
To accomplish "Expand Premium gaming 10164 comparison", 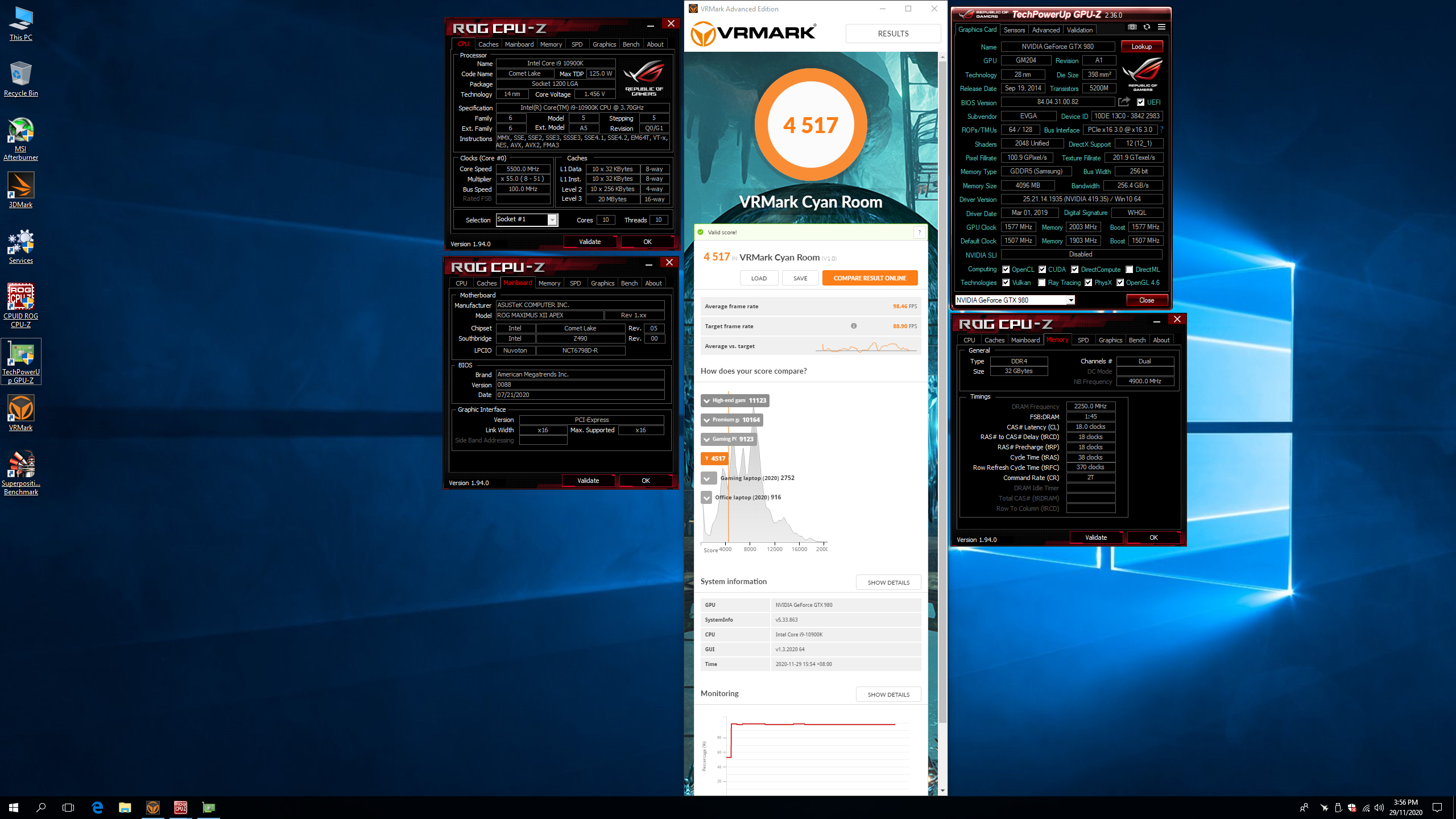I will pos(732,420).
